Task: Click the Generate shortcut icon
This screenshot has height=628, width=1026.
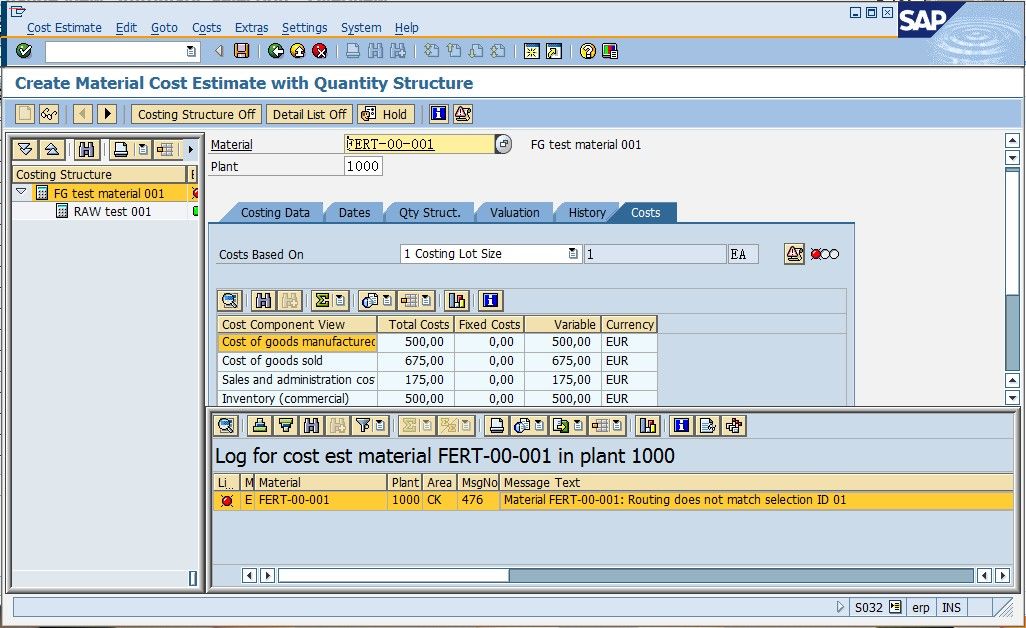Action: pyautogui.click(x=554, y=51)
